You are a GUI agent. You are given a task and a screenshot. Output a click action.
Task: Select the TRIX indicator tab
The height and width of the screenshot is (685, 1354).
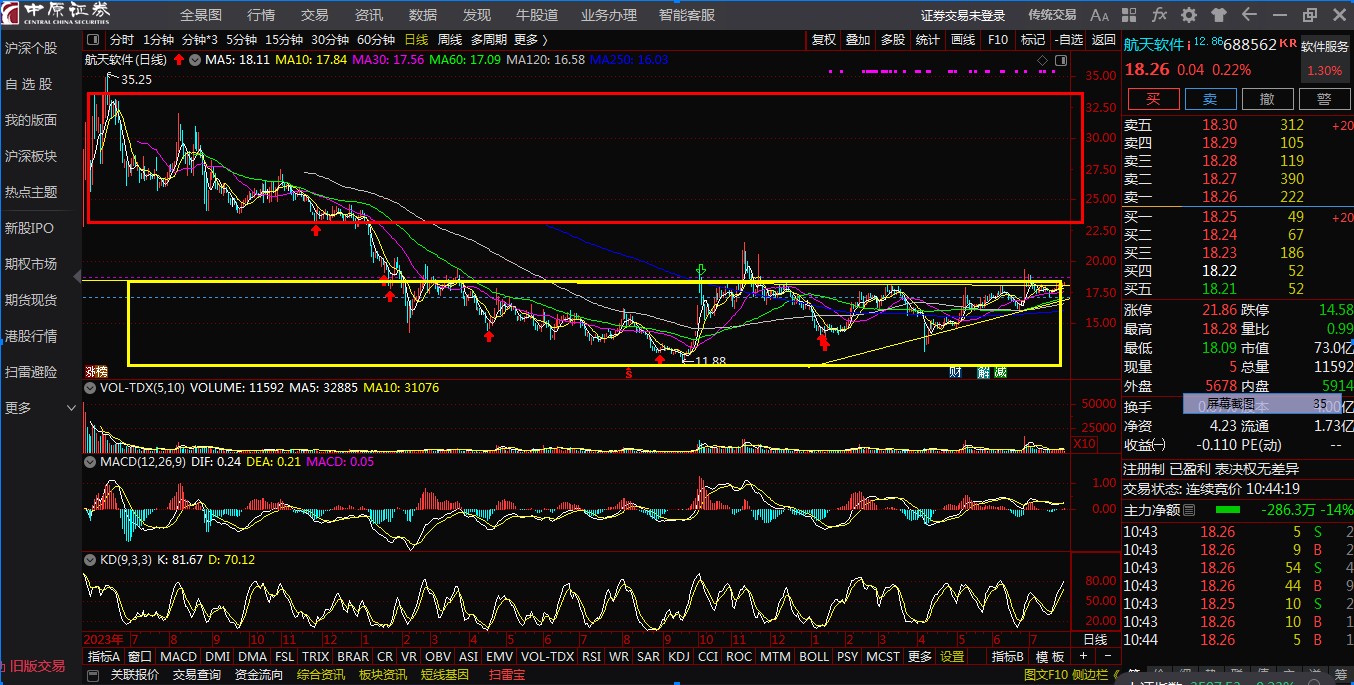tap(316, 657)
